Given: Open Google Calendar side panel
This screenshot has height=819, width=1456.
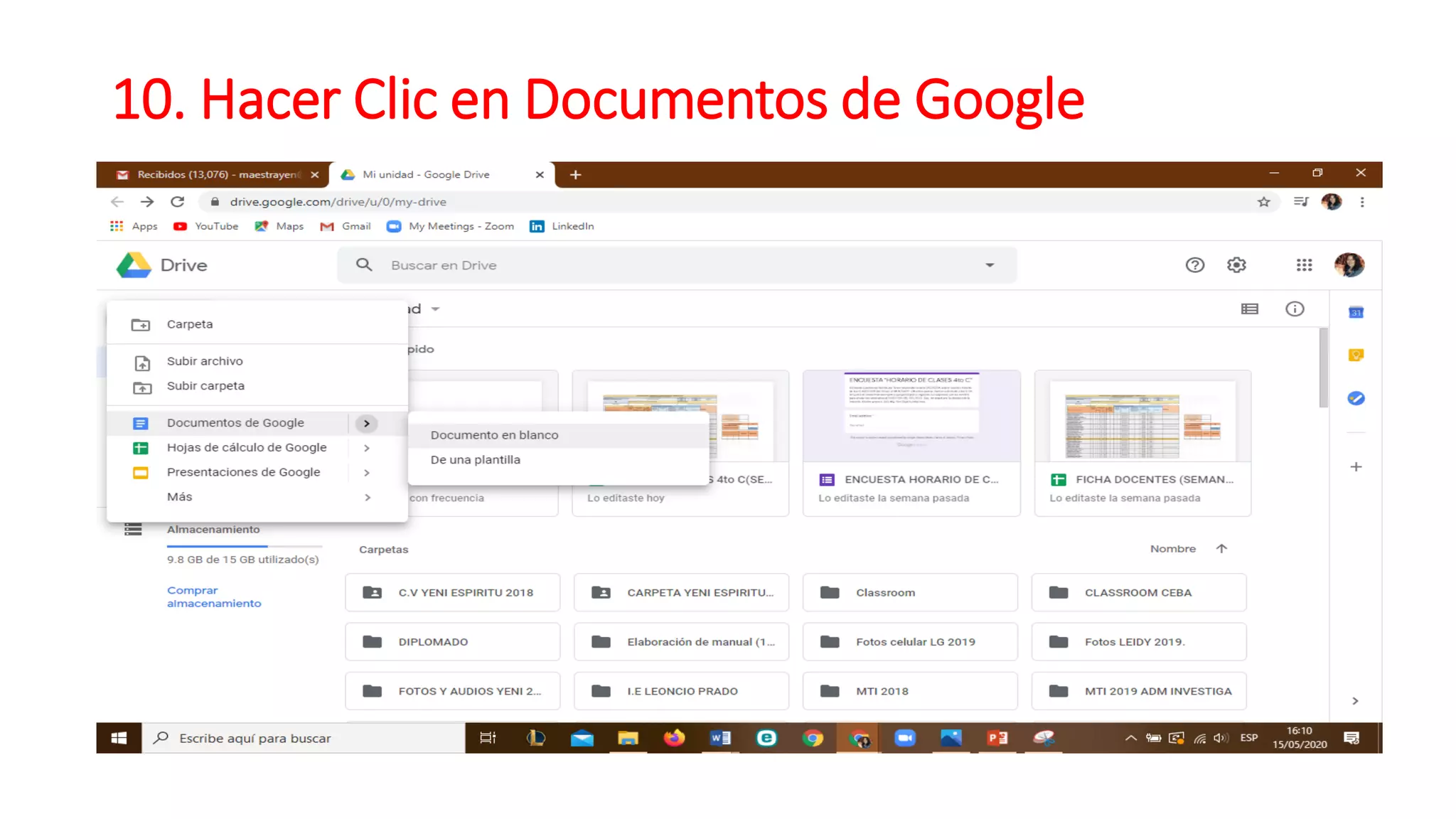Looking at the screenshot, I should (x=1356, y=312).
